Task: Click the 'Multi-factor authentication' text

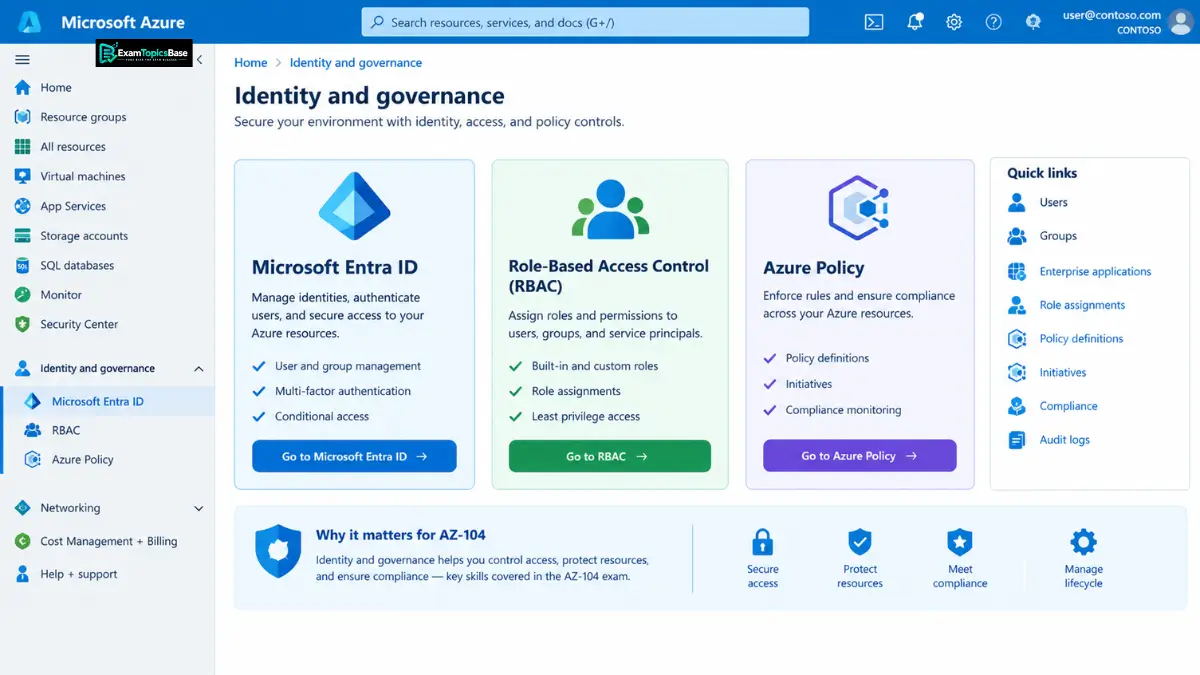Action: click(343, 391)
